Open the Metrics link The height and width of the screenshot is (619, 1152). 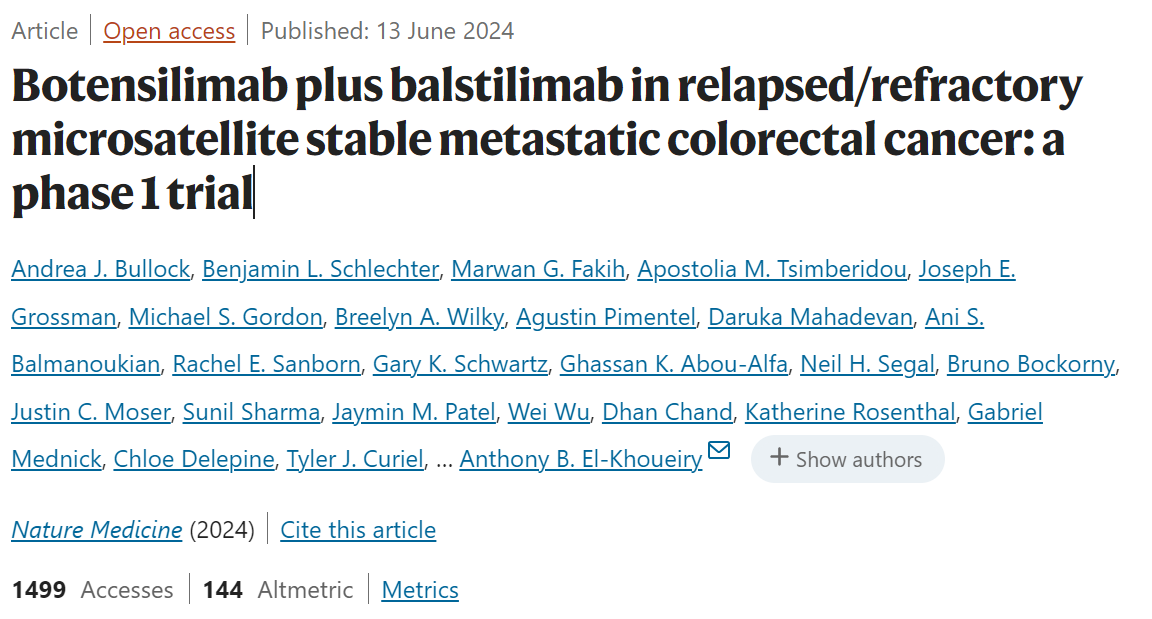420,590
